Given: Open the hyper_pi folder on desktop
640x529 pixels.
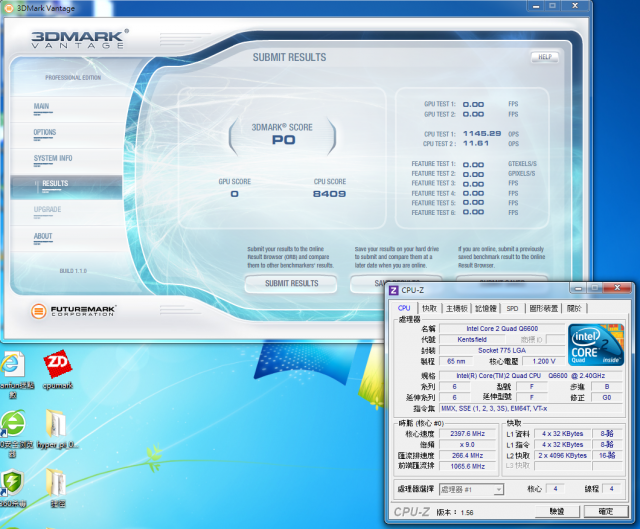Looking at the screenshot, I should [x=57, y=429].
